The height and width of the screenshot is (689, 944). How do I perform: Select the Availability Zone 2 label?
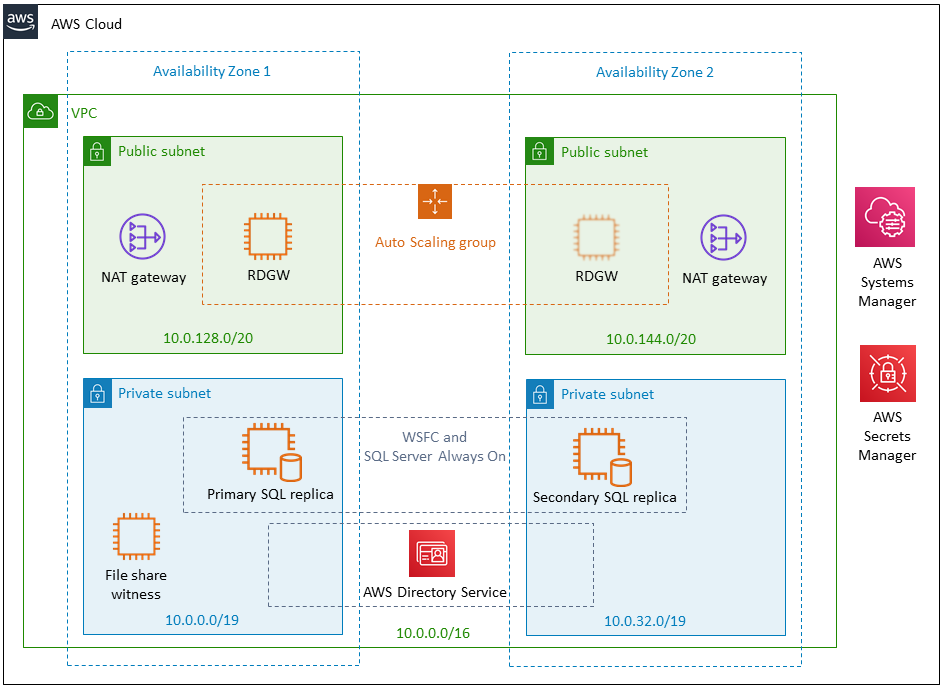(655, 71)
